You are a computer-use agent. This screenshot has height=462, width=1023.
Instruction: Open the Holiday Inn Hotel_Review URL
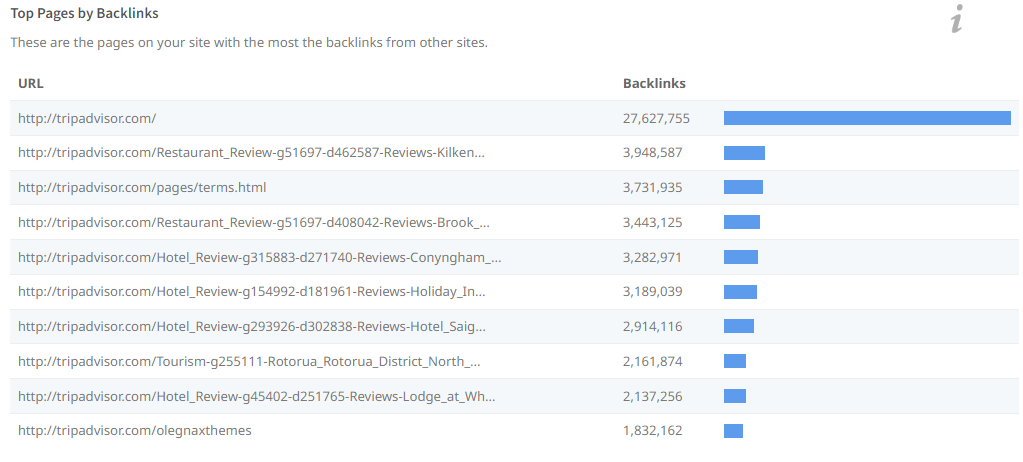[x=254, y=292]
